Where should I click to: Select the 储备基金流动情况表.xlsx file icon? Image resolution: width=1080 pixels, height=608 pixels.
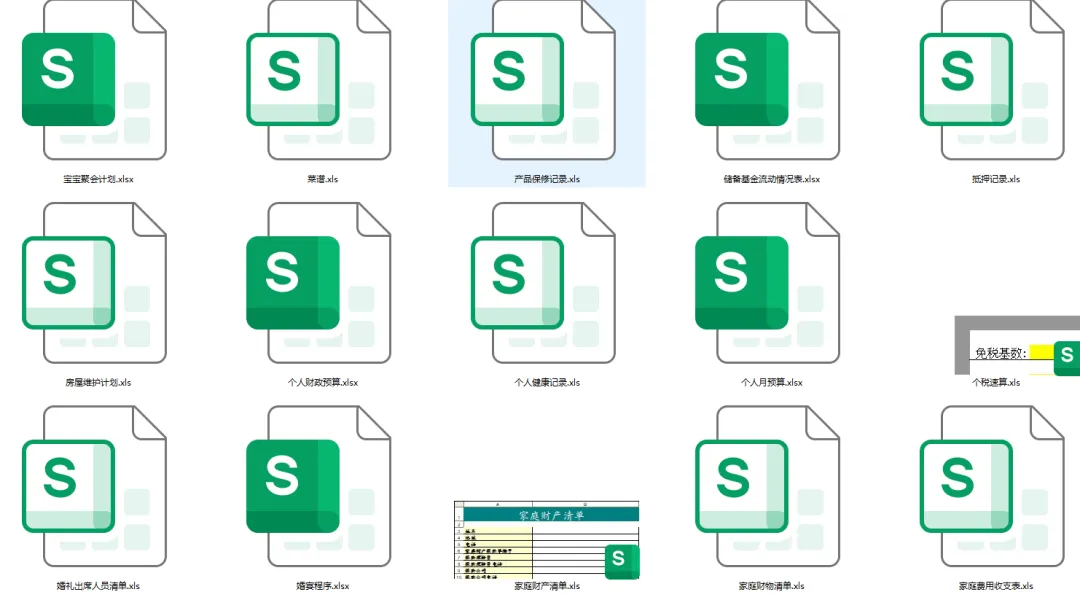[x=768, y=80]
